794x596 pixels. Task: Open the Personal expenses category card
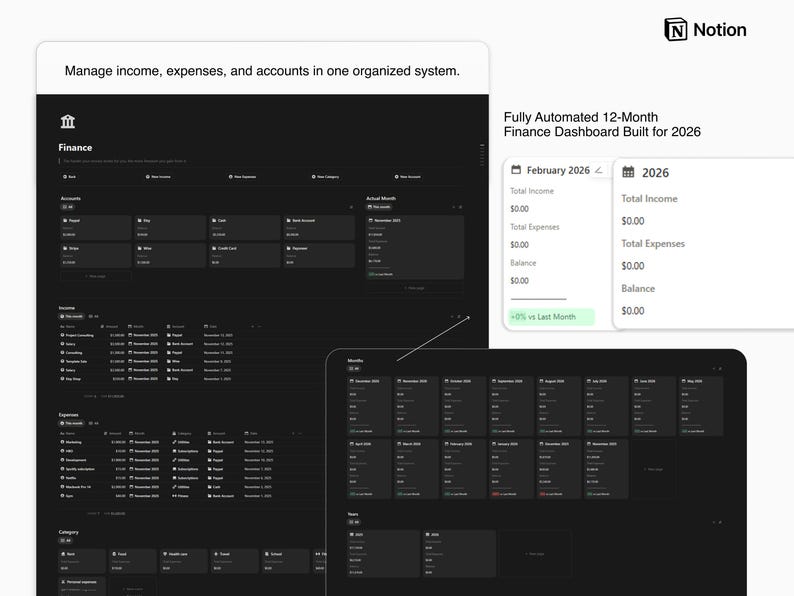tap(82, 586)
